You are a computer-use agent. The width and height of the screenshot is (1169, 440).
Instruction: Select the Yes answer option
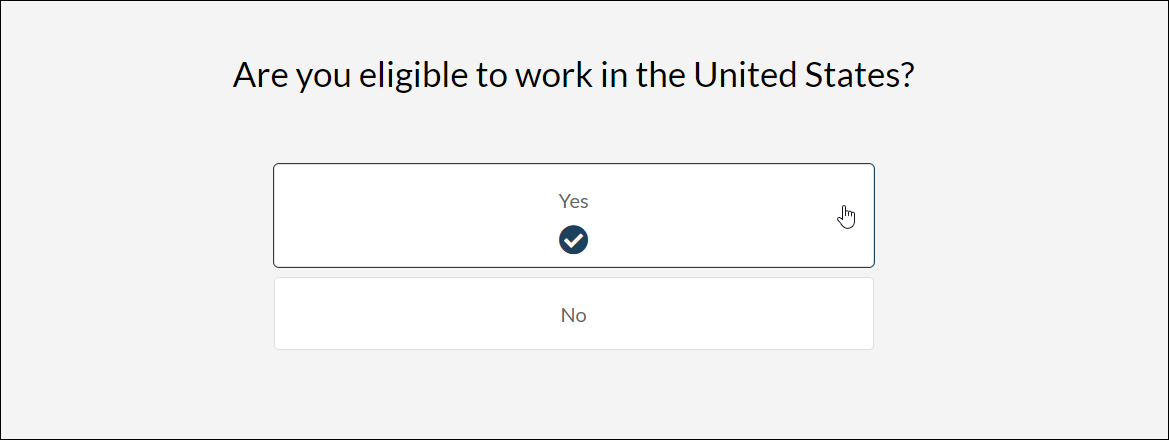coord(573,215)
